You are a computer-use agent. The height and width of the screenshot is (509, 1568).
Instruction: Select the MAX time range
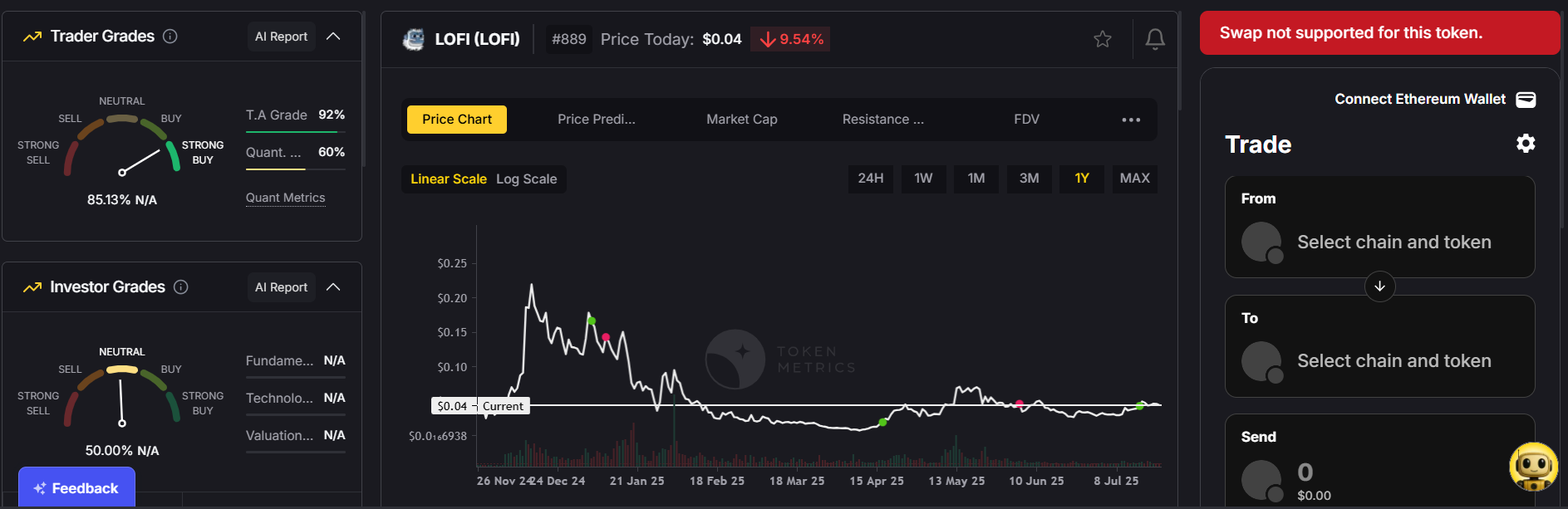[1135, 179]
